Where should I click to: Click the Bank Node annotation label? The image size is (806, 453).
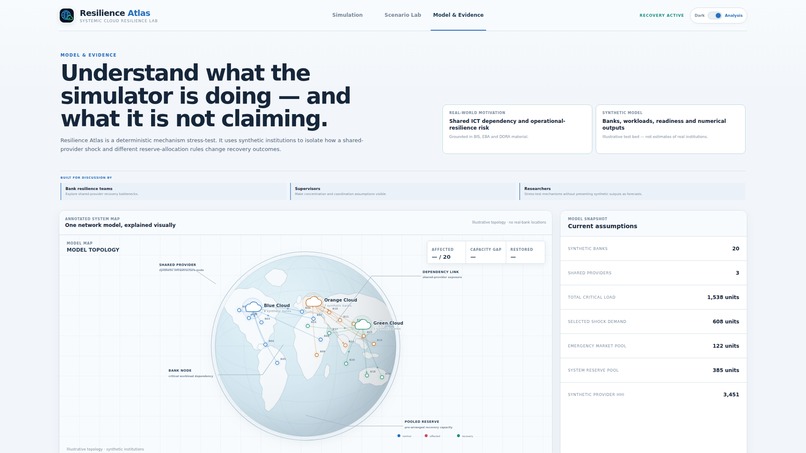pos(180,370)
